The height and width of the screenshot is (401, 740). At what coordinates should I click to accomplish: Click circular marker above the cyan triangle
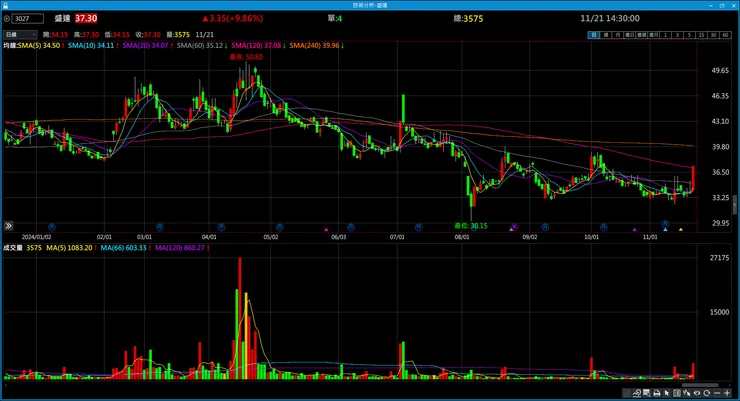[665, 224]
